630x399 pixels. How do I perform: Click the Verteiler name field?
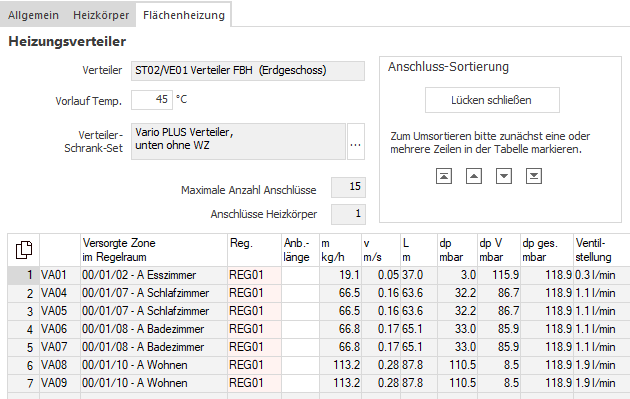point(248,71)
